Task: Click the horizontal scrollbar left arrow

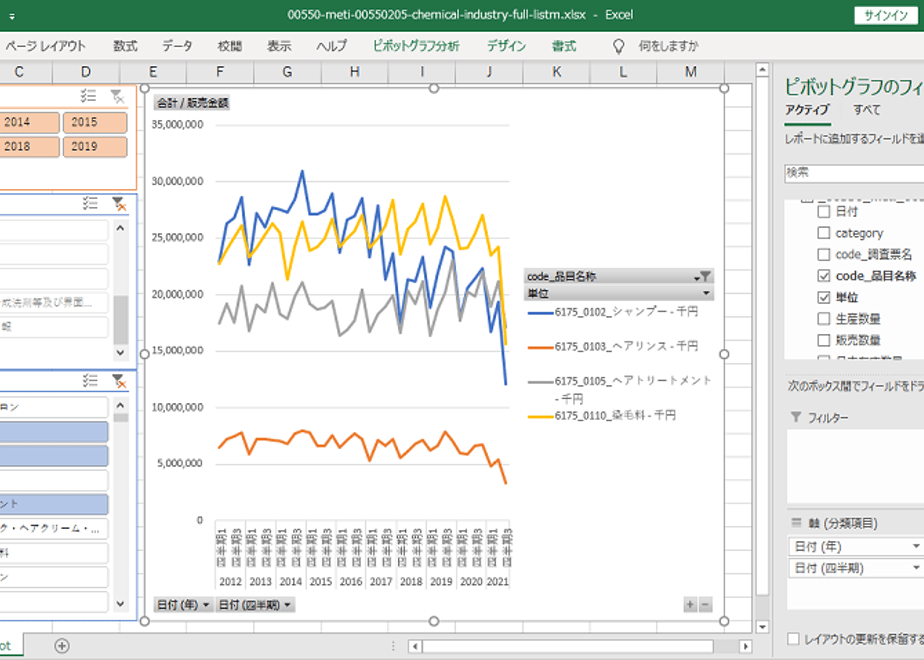Action: 415,646
